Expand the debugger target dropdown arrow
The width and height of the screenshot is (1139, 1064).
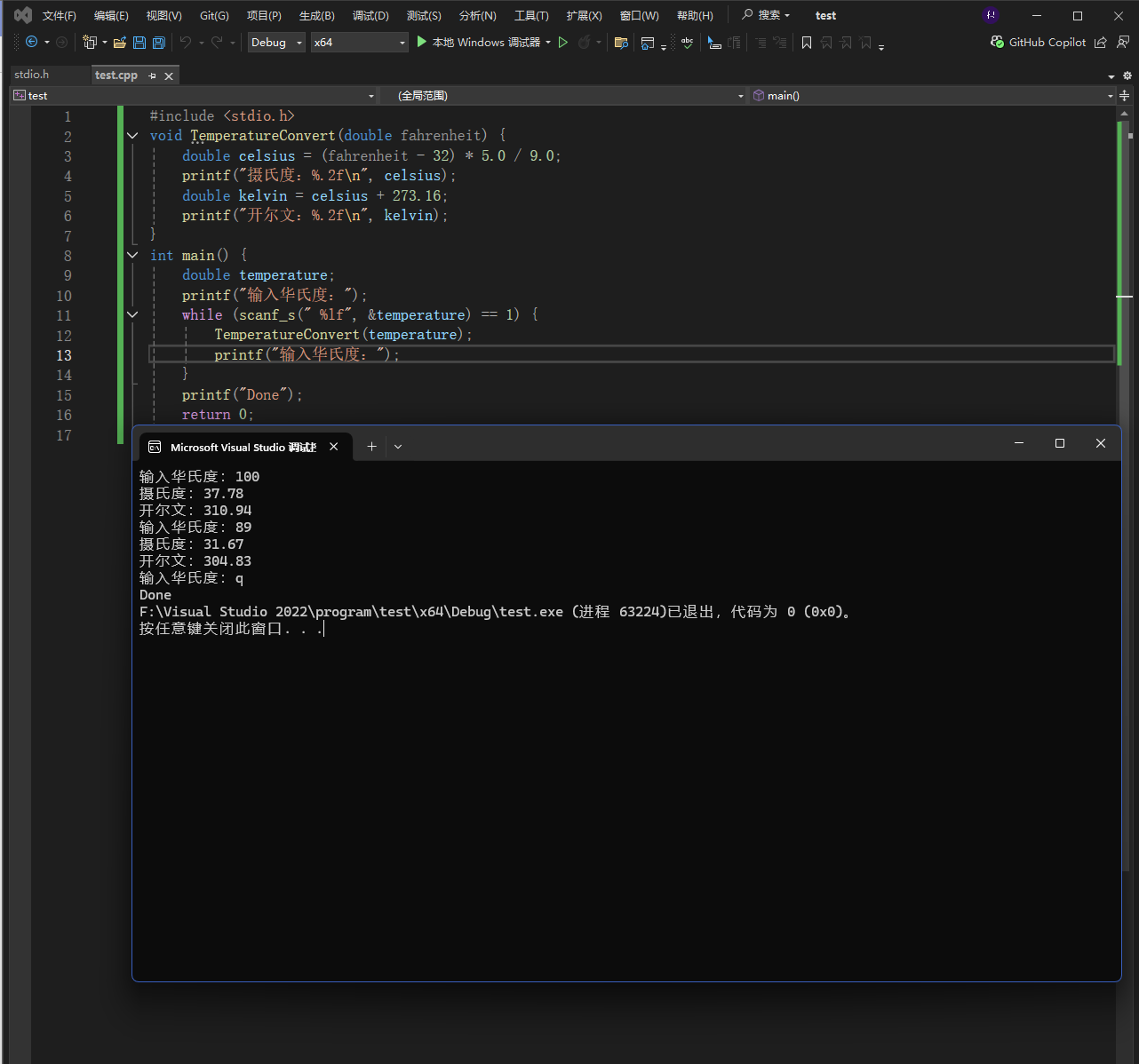(548, 42)
